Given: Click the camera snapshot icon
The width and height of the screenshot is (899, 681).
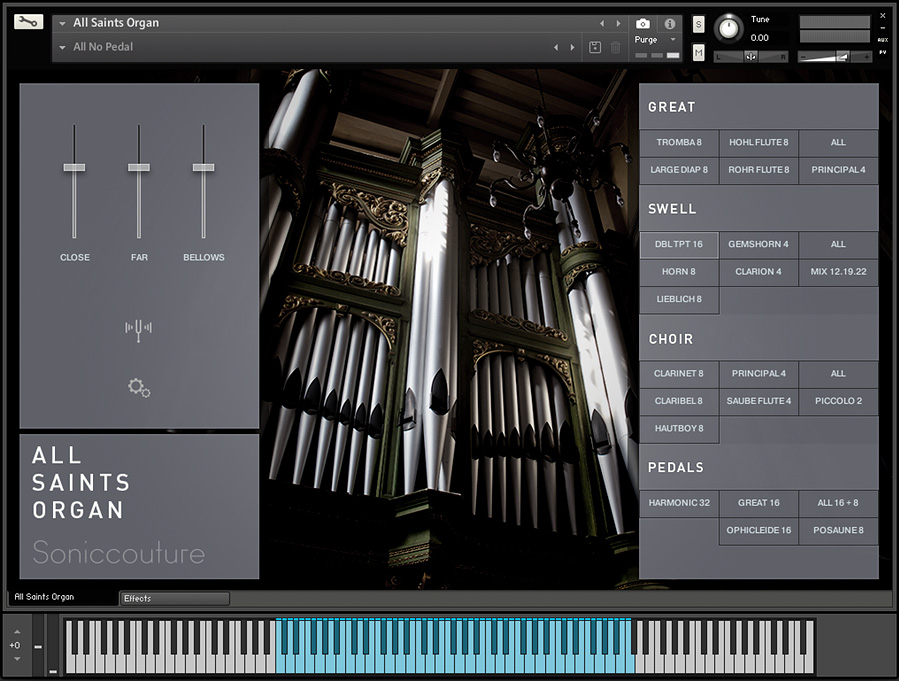Looking at the screenshot, I should [x=643, y=23].
